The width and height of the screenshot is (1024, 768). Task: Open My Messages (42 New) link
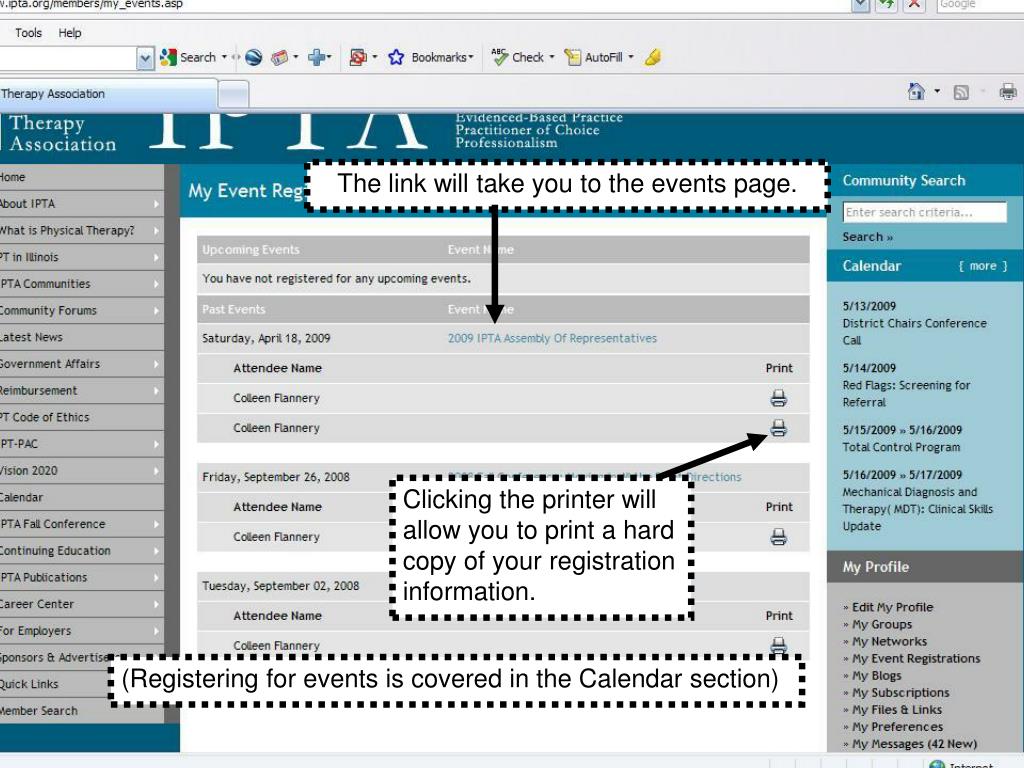click(x=914, y=744)
